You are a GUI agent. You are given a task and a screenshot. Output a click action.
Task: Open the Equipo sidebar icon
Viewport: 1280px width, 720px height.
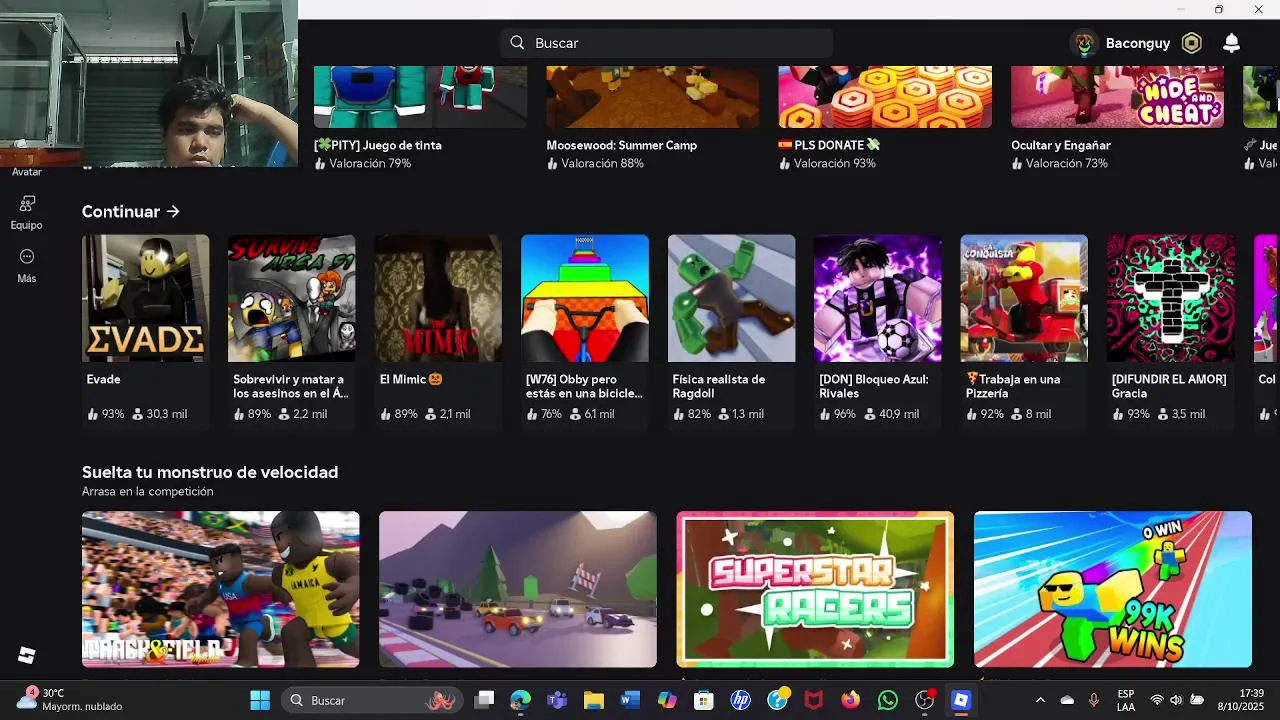pos(27,203)
